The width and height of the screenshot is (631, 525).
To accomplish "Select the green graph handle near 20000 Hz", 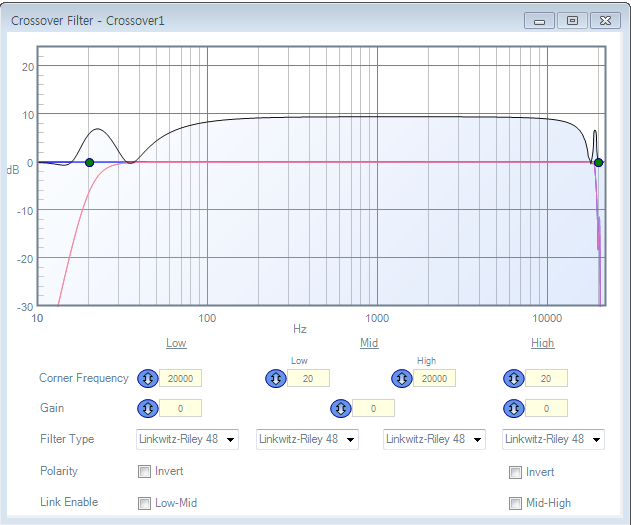I will coord(598,163).
